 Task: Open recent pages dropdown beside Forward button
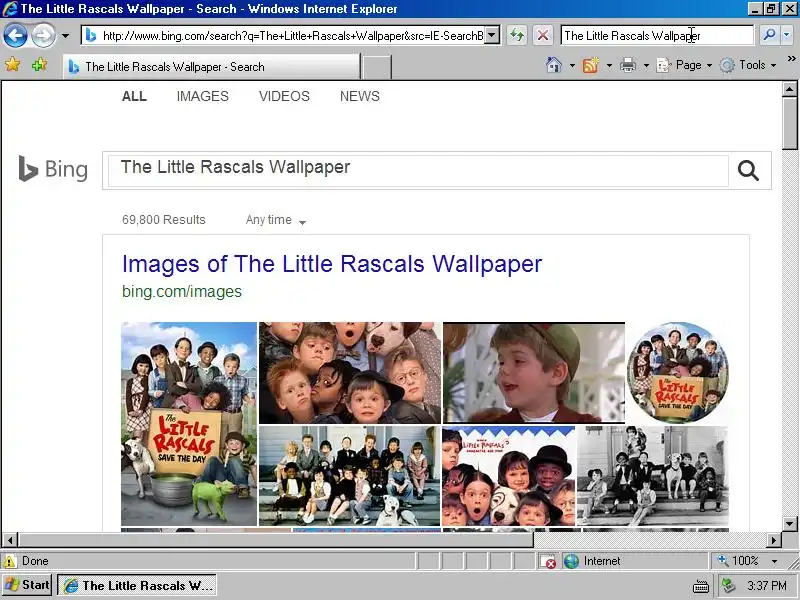point(65,36)
